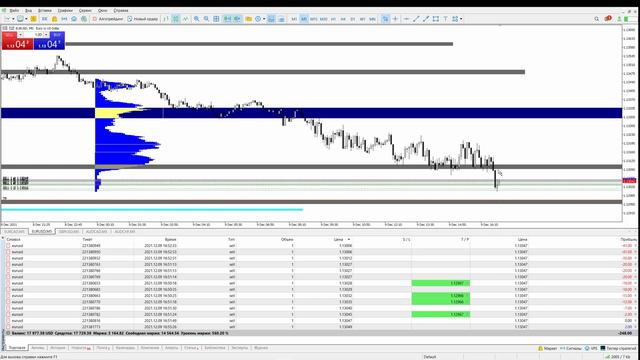
Task: Select the arrows objects tool
Action: [x=455, y=19]
